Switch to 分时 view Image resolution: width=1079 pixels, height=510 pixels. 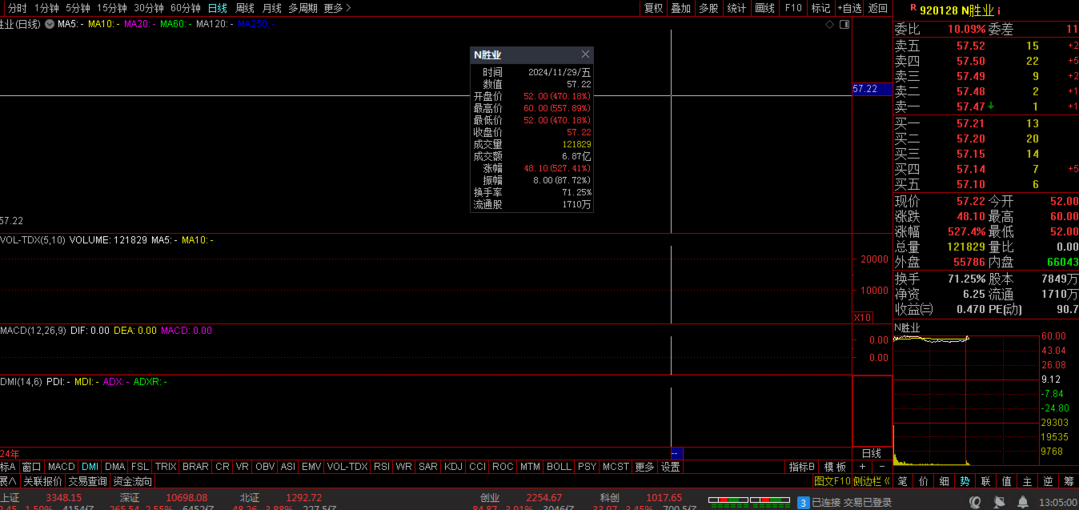click(17, 8)
